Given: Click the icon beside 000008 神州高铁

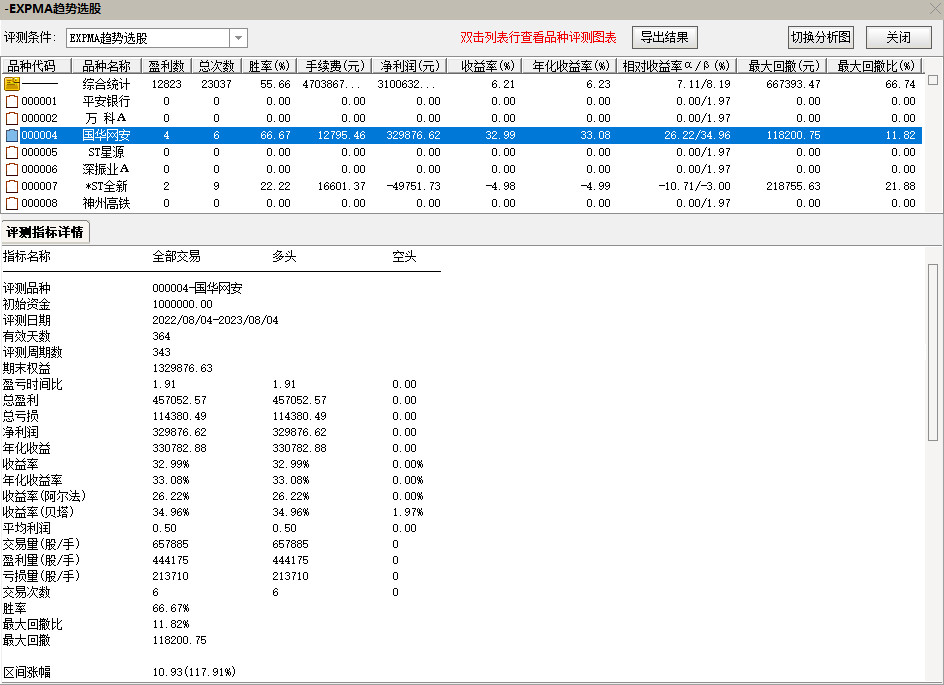Looking at the screenshot, I should (12, 203).
